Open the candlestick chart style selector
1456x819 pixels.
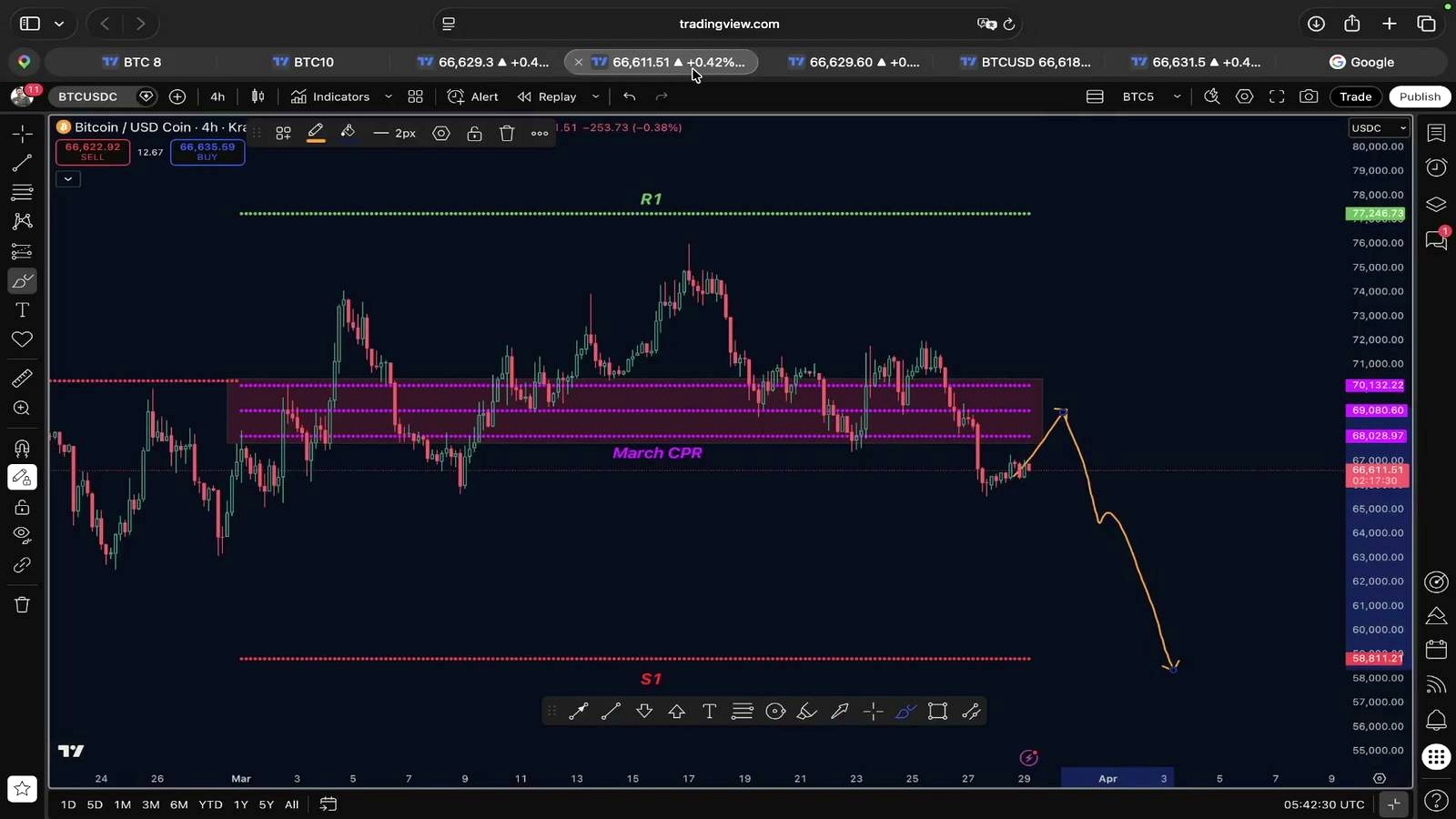258,96
